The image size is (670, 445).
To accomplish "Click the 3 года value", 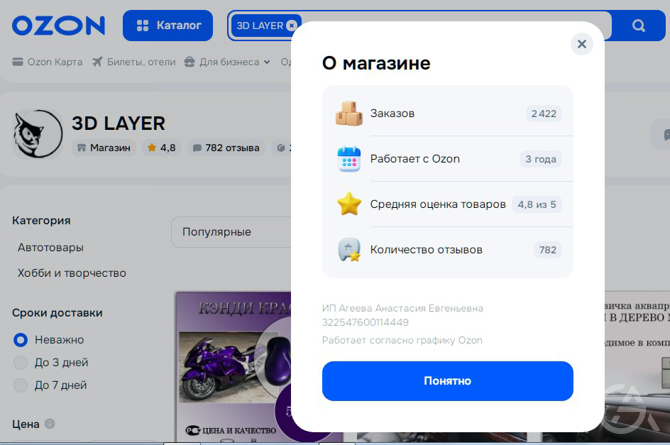I will point(541,159).
